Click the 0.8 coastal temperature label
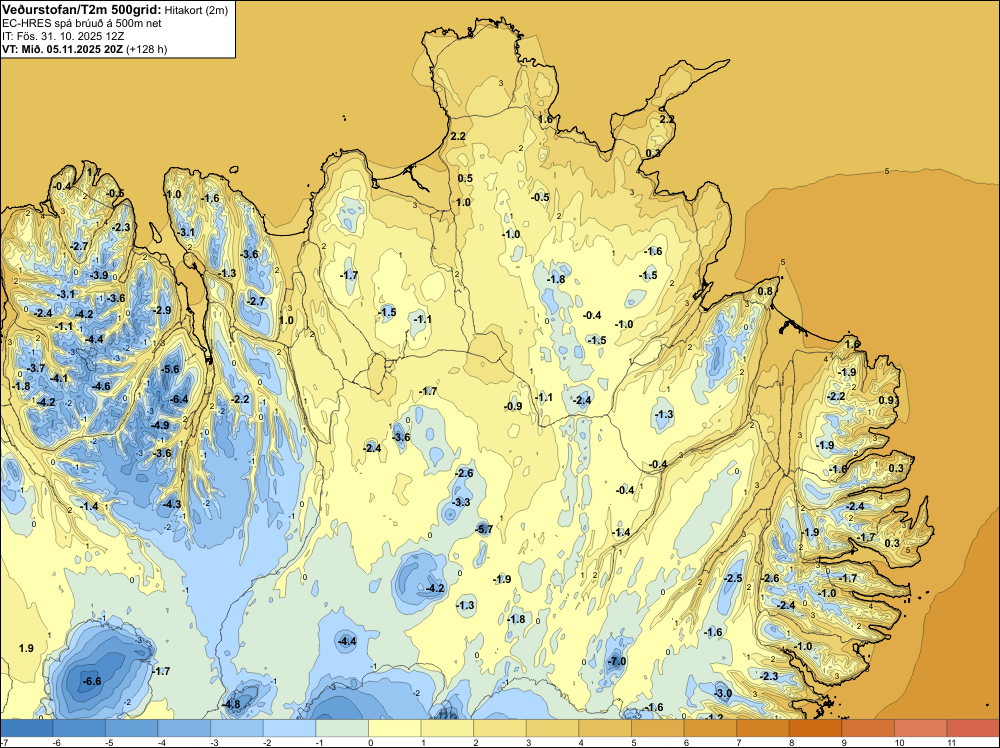Image resolution: width=1000 pixels, height=748 pixels. pos(765,291)
